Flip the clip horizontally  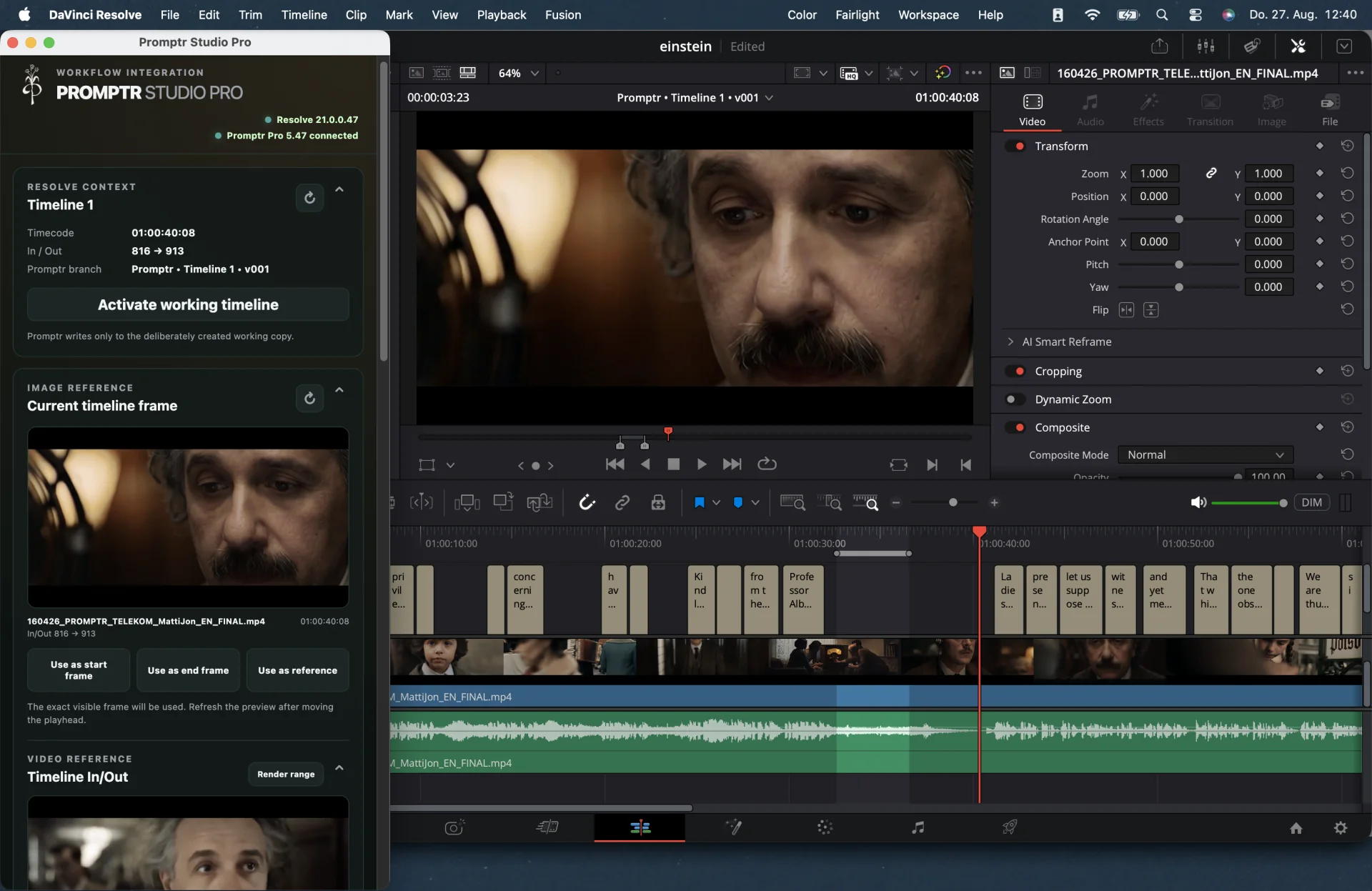[1126, 310]
